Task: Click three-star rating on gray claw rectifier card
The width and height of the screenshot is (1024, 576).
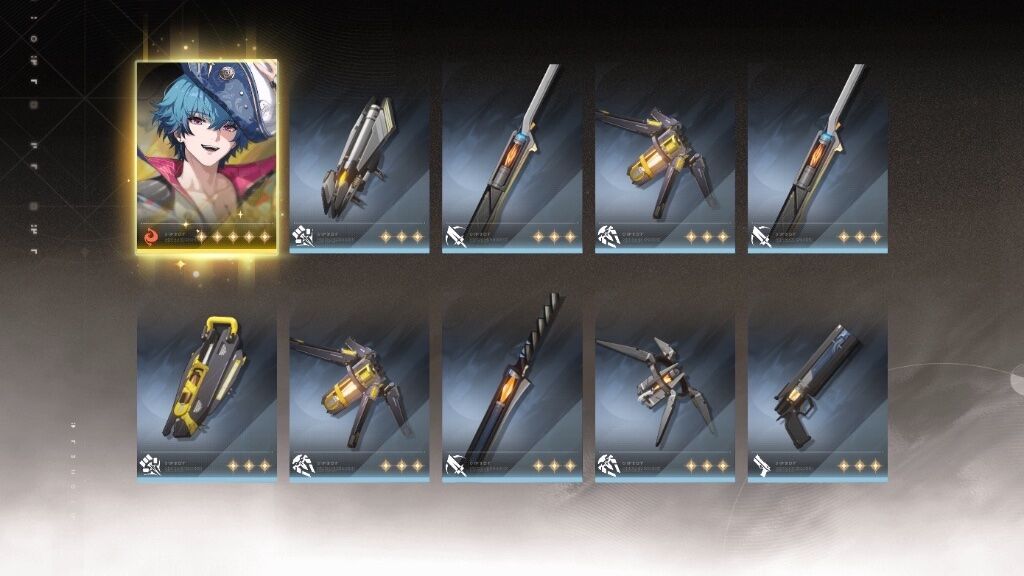Action: click(707, 466)
